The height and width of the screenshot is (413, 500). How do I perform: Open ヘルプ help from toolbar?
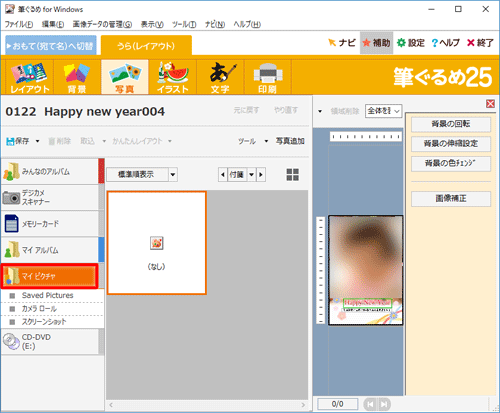(x=445, y=43)
